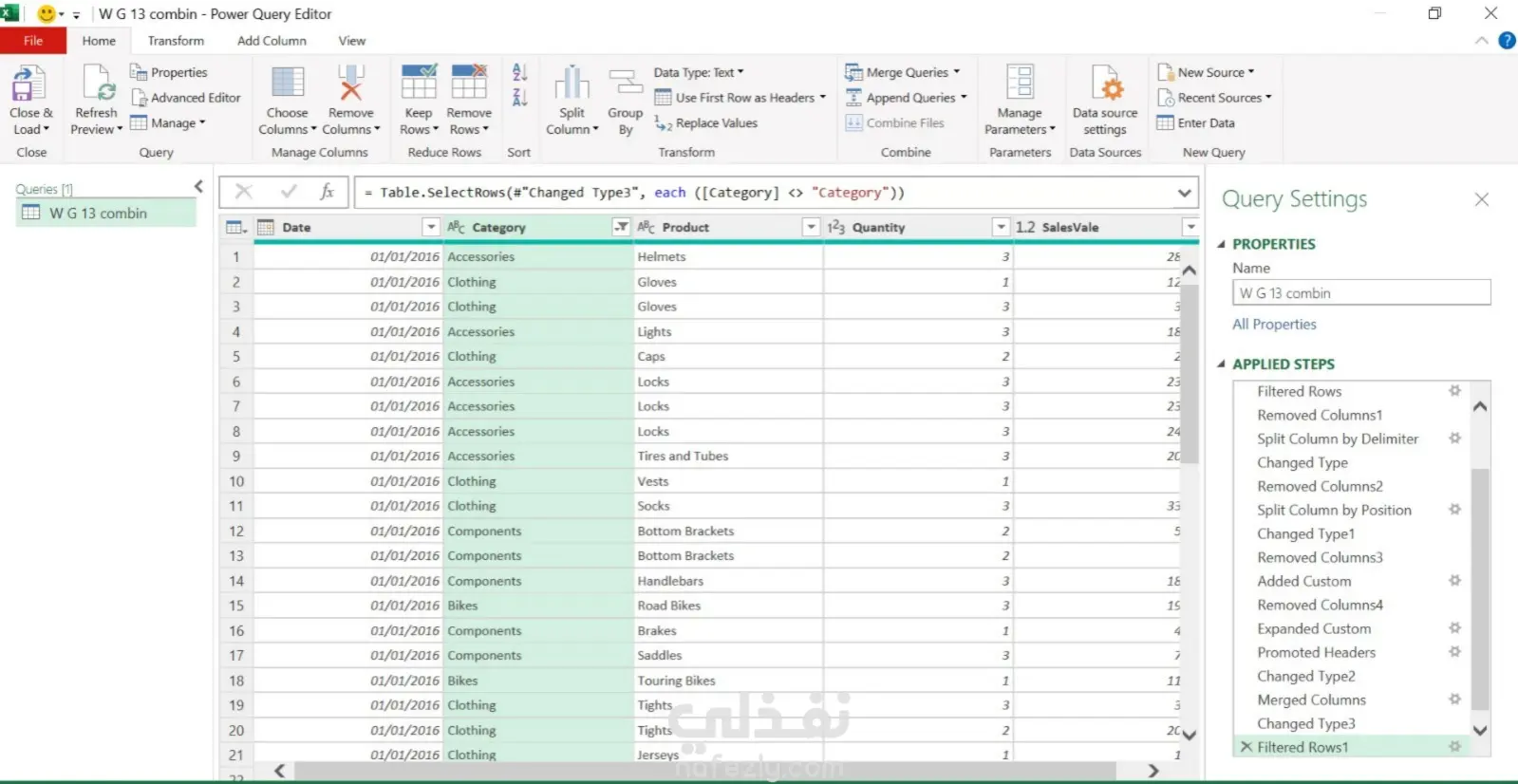Expand the formula bar
This screenshot has height=784, width=1518.
[1185, 193]
